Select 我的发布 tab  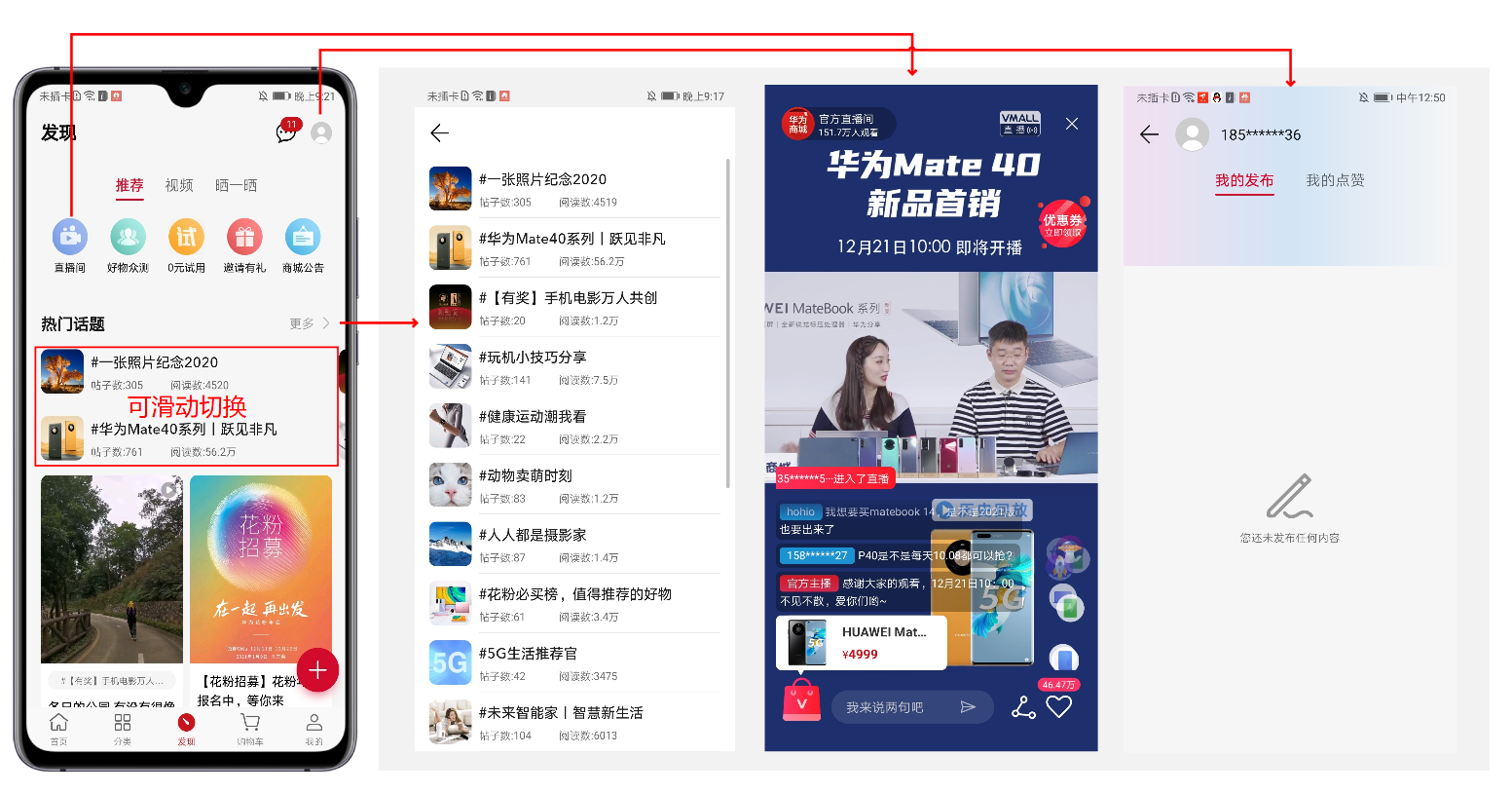pos(1244,180)
